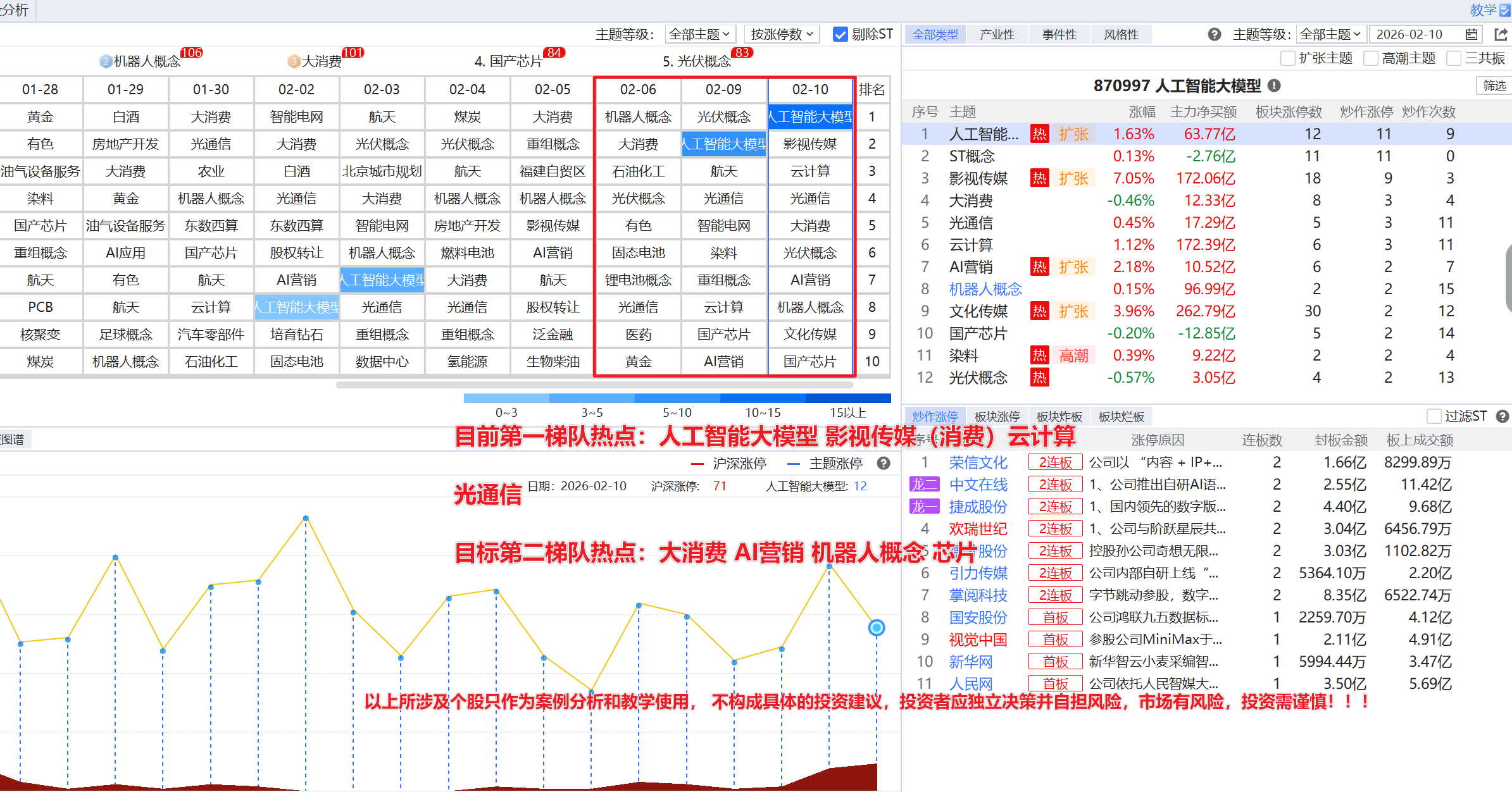Switch to the 板块炸板 tab
1512x792 pixels.
click(x=1059, y=416)
